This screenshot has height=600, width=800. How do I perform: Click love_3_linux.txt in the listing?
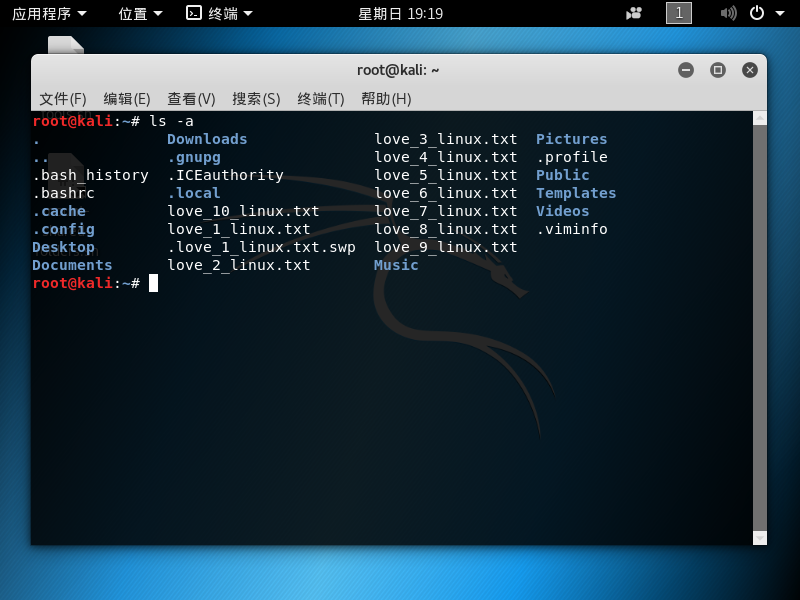pyautogui.click(x=445, y=139)
